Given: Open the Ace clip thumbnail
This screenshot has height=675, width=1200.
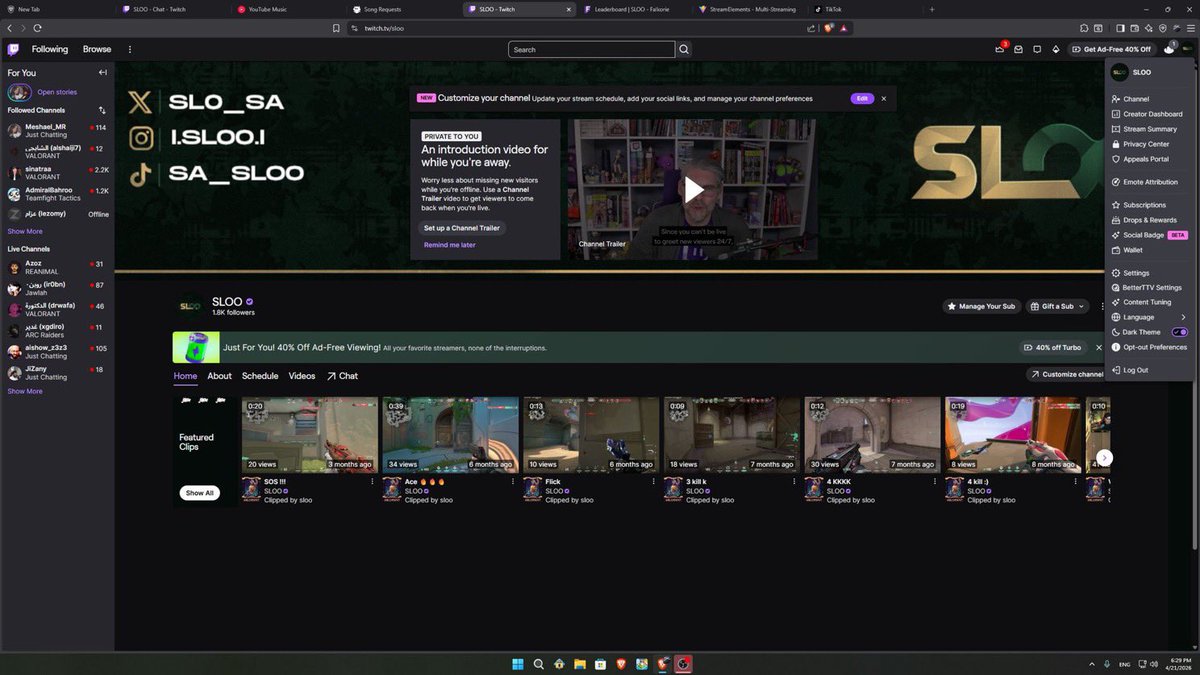Looking at the screenshot, I should coord(450,435).
